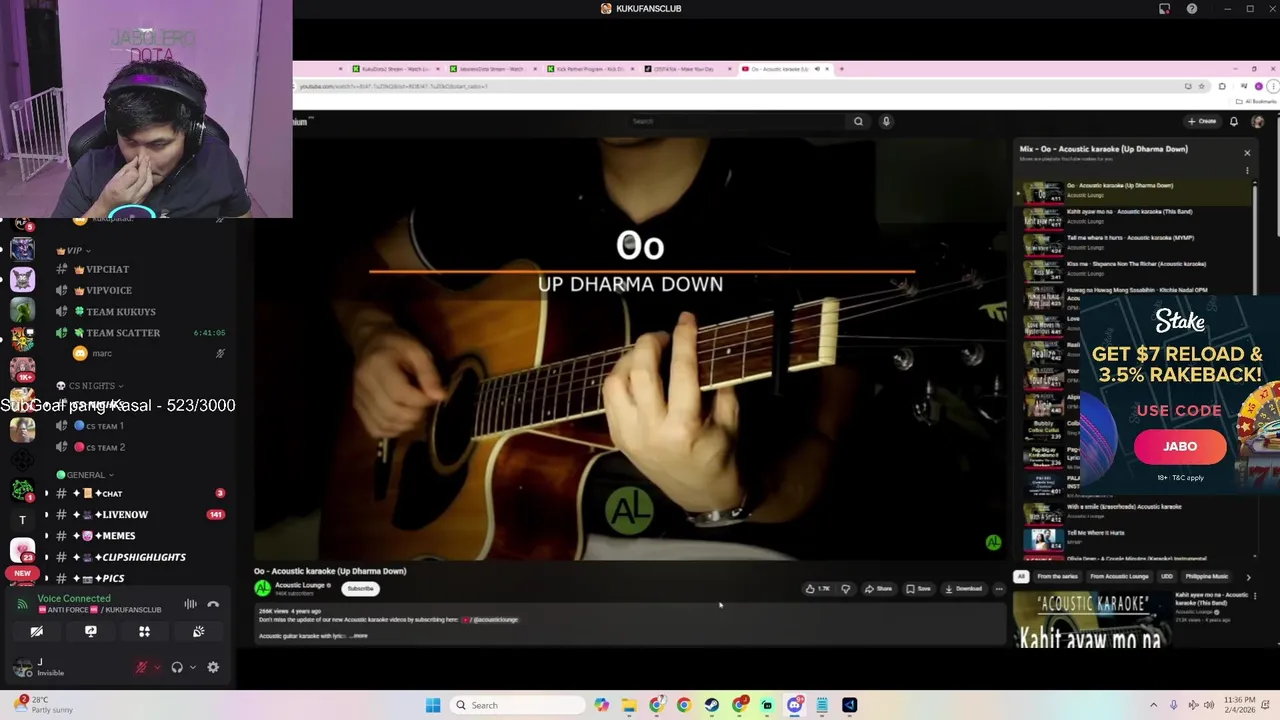
Task: Select the 'All' filter chip
Action: coord(1021,577)
